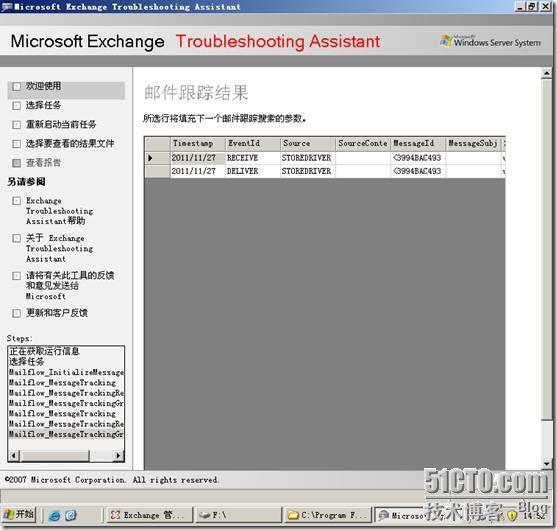The height and width of the screenshot is (530, 557).
Task: Click 请将有关此工具的反馈和意见发送给 Microsoft
Action: [x=70, y=286]
